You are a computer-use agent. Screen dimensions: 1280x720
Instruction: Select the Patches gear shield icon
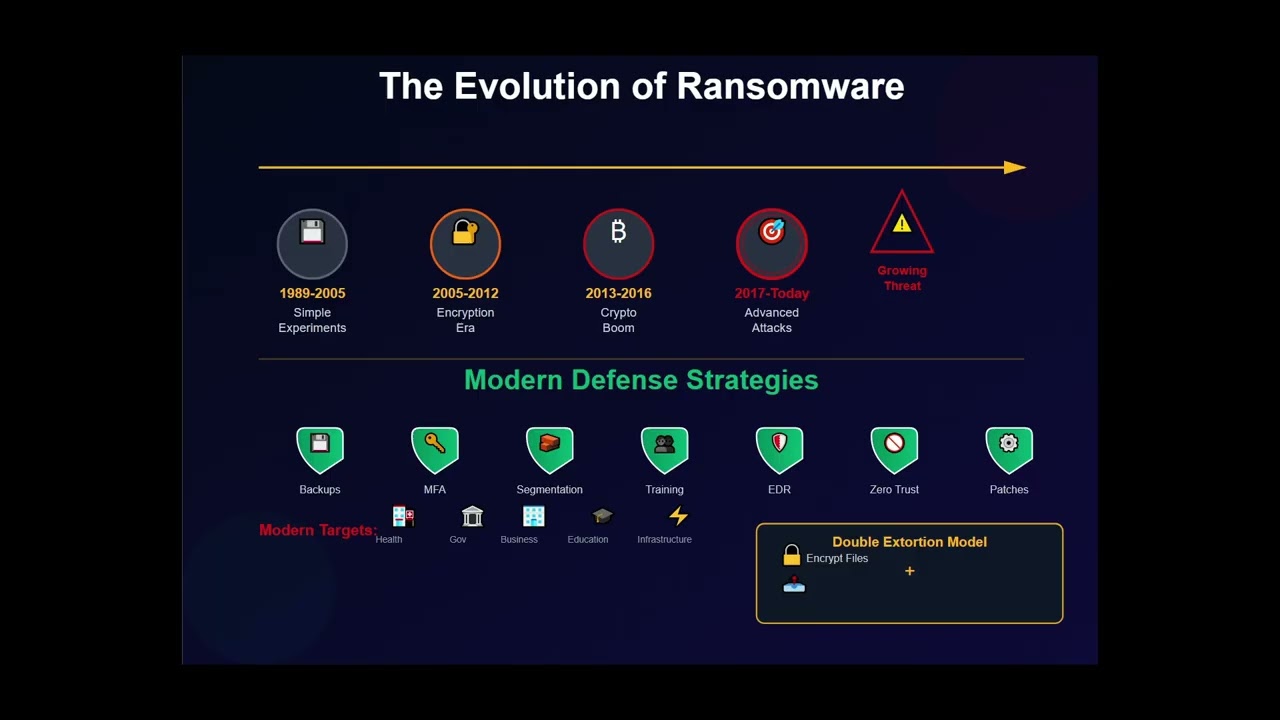(1009, 450)
